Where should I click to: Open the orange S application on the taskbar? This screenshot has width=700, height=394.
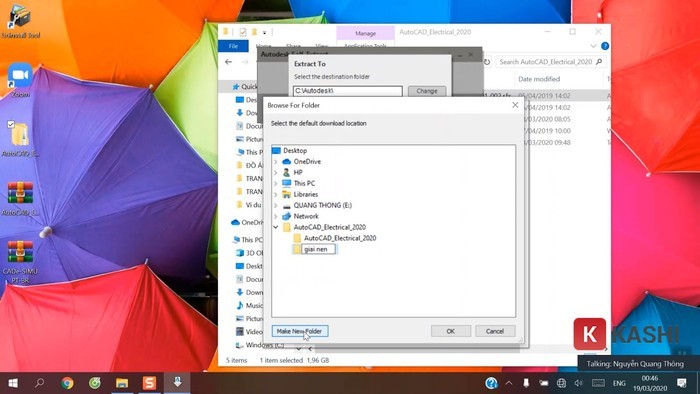[x=149, y=383]
